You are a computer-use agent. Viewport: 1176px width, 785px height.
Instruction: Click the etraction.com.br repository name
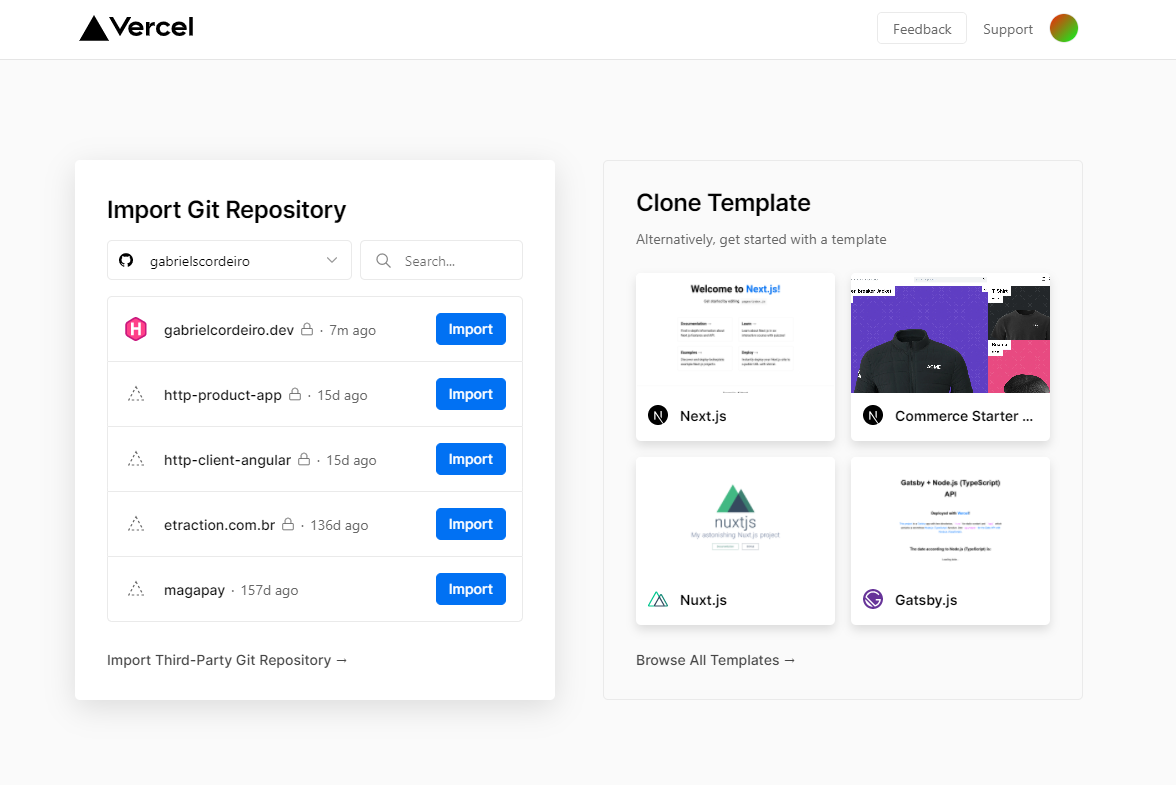(219, 525)
